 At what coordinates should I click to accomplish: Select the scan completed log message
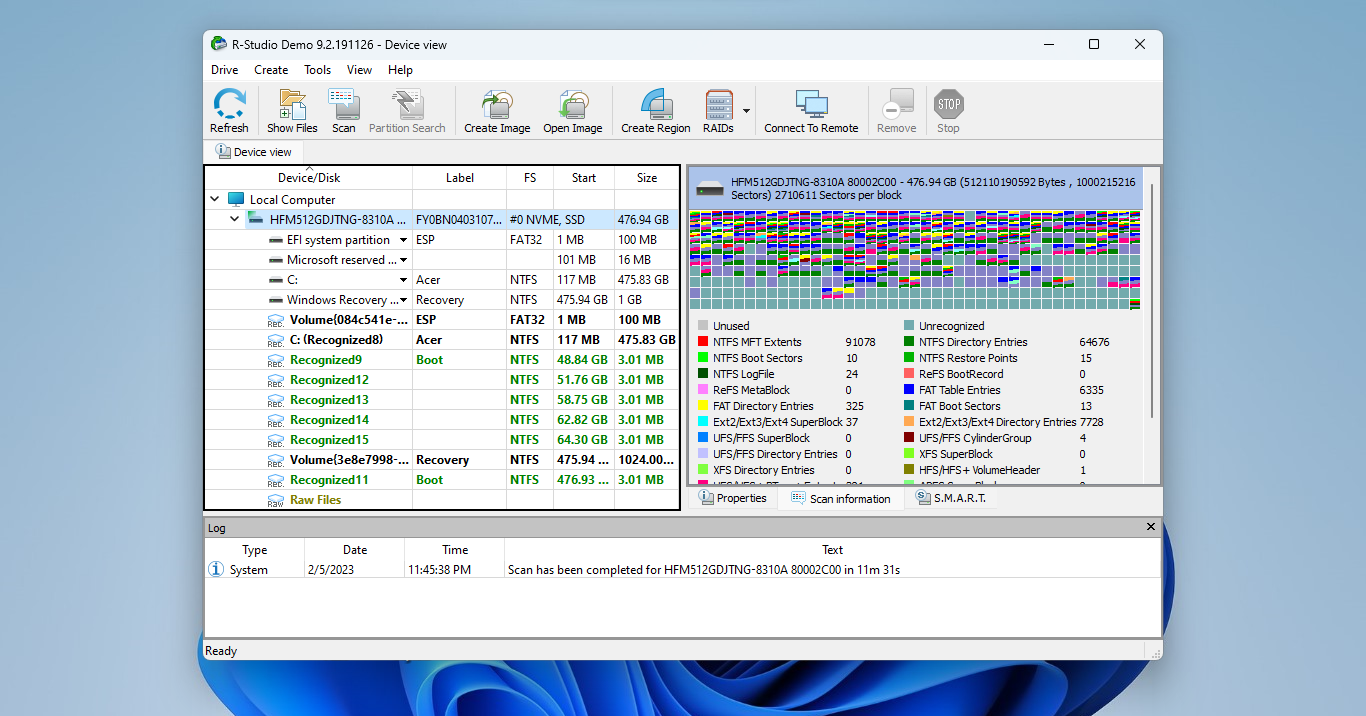click(x=704, y=570)
